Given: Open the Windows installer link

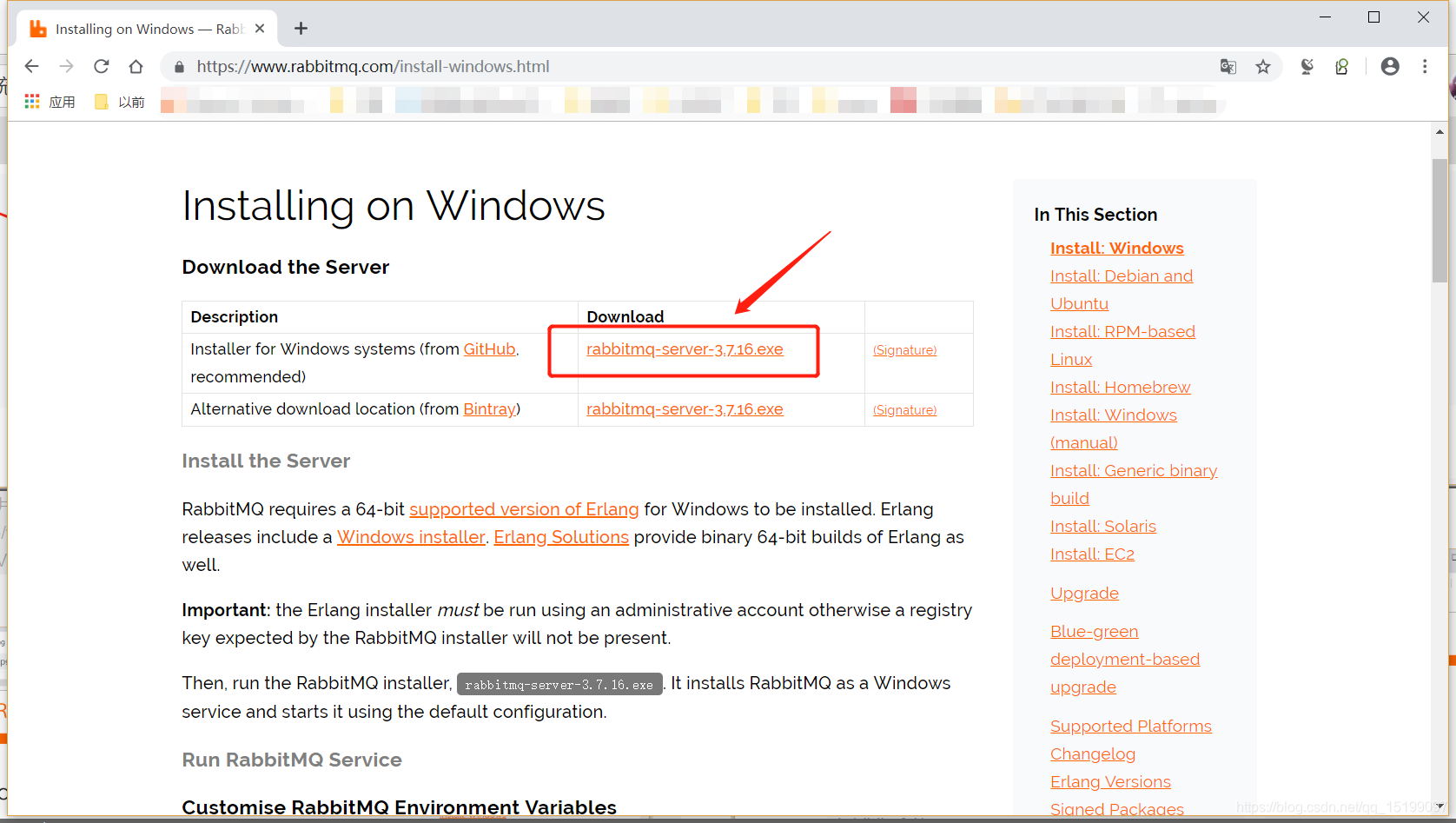Looking at the screenshot, I should pos(411,537).
